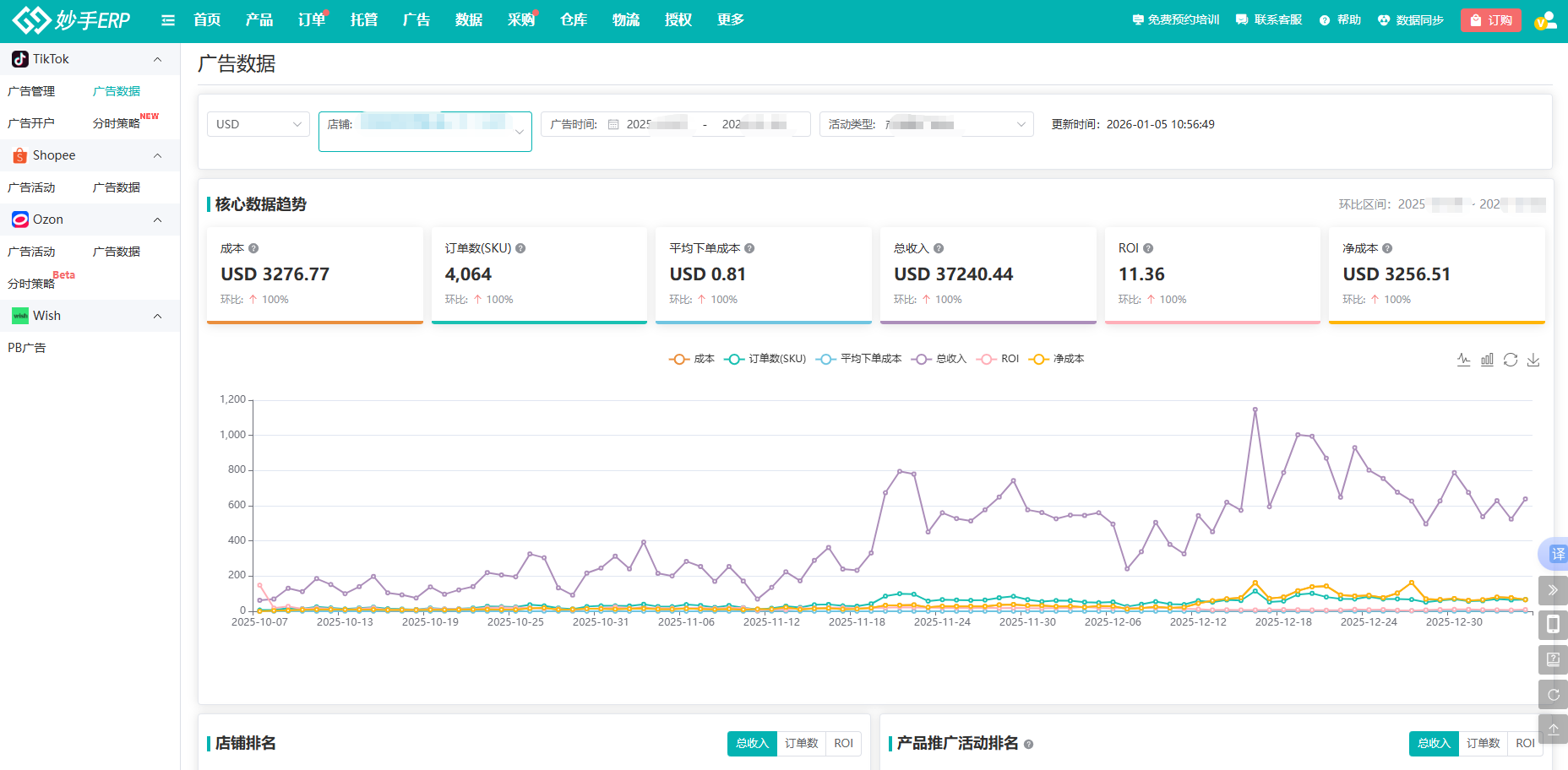Collapse the TikTok sidebar section
Viewport: 1568px width, 770px height.
tap(157, 59)
